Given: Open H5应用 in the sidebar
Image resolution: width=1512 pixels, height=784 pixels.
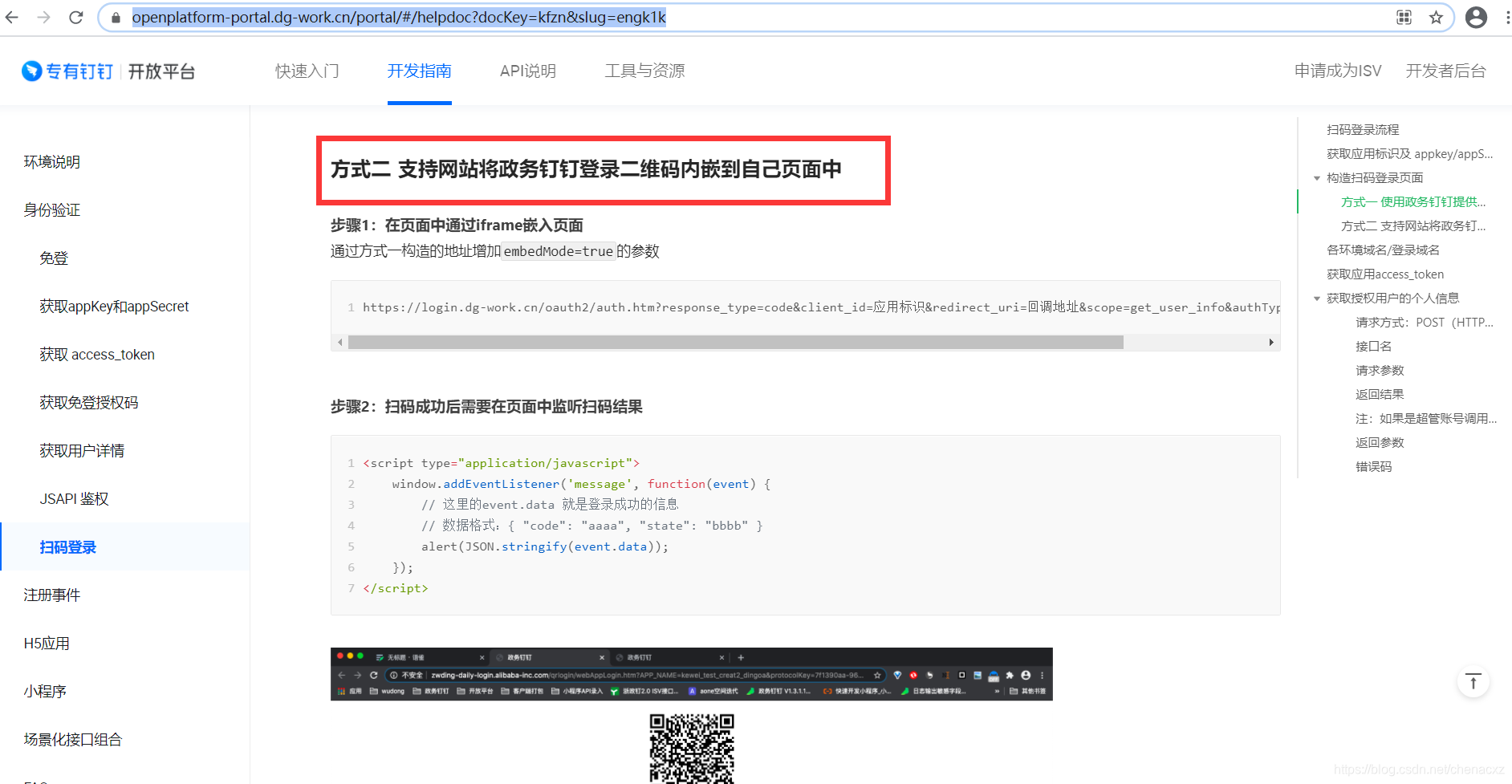Looking at the screenshot, I should tap(47, 644).
